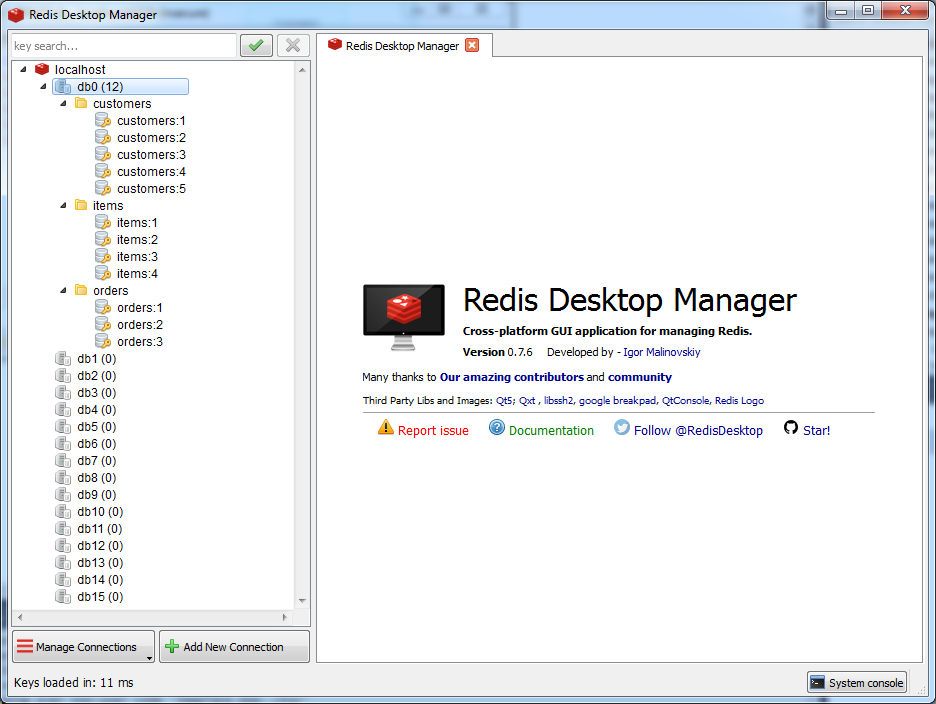The image size is (936, 704).
Task: Collapse the localhost connection tree node
Action: click(x=23, y=70)
